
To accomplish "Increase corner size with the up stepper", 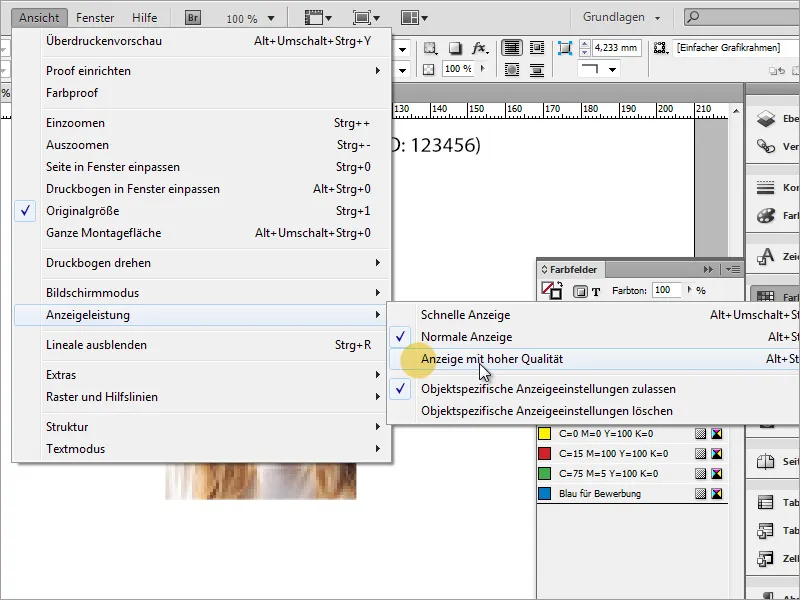I will [585, 44].
